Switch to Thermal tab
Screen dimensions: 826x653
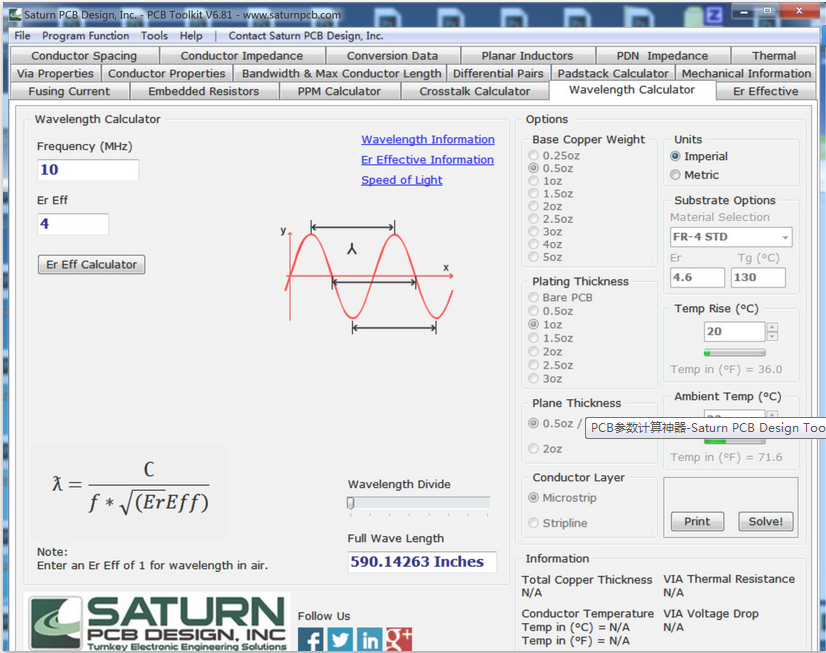(774, 56)
